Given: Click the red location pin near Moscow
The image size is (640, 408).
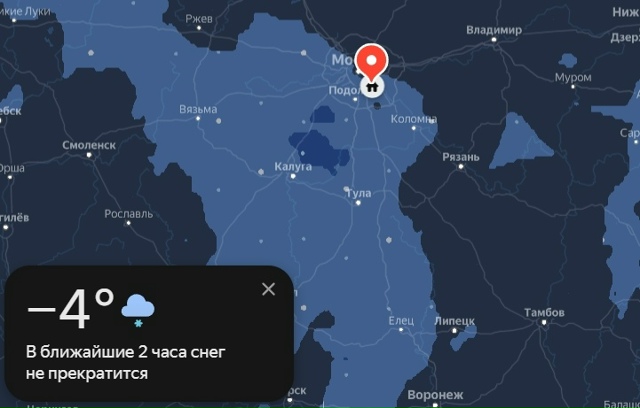Looking at the screenshot, I should tap(371, 61).
